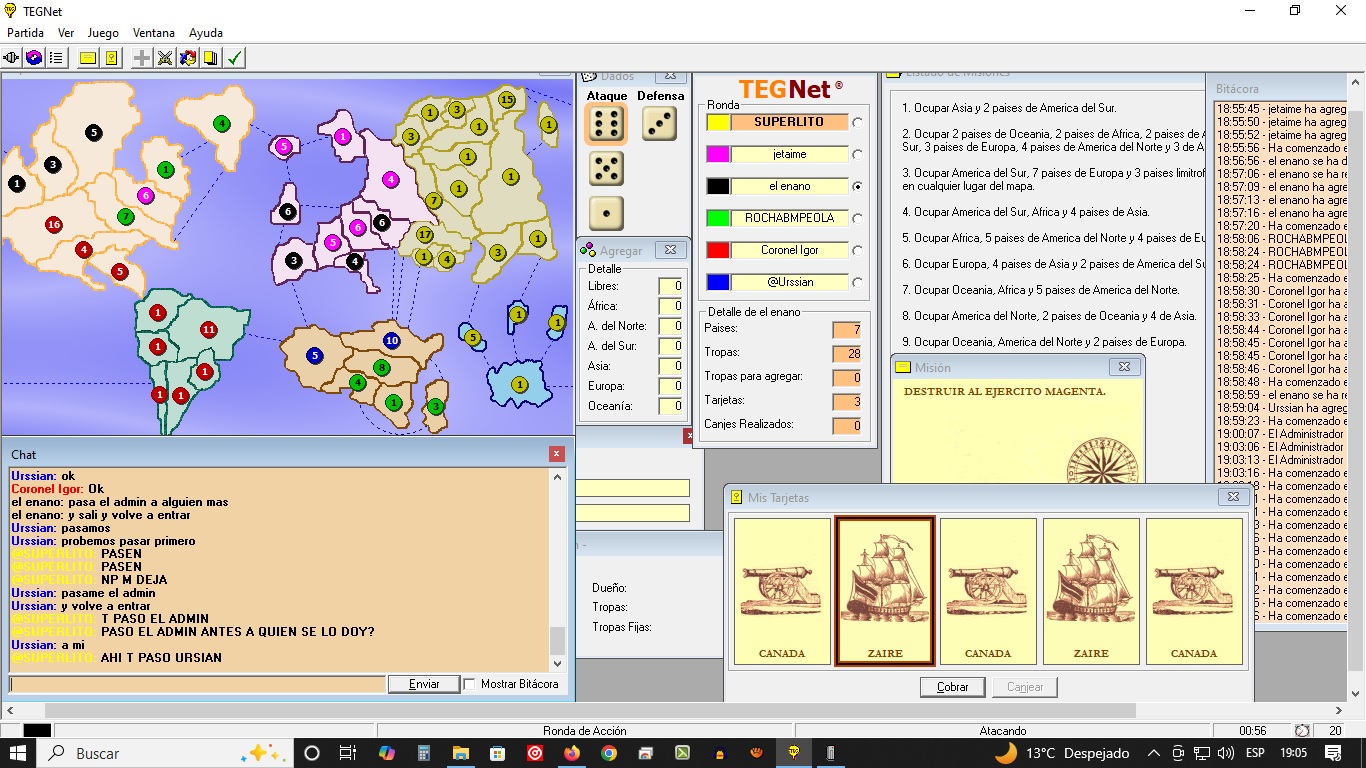Click the magenta 4 army circle in Europe
Screen dimensions: 1366x768
tap(391, 180)
